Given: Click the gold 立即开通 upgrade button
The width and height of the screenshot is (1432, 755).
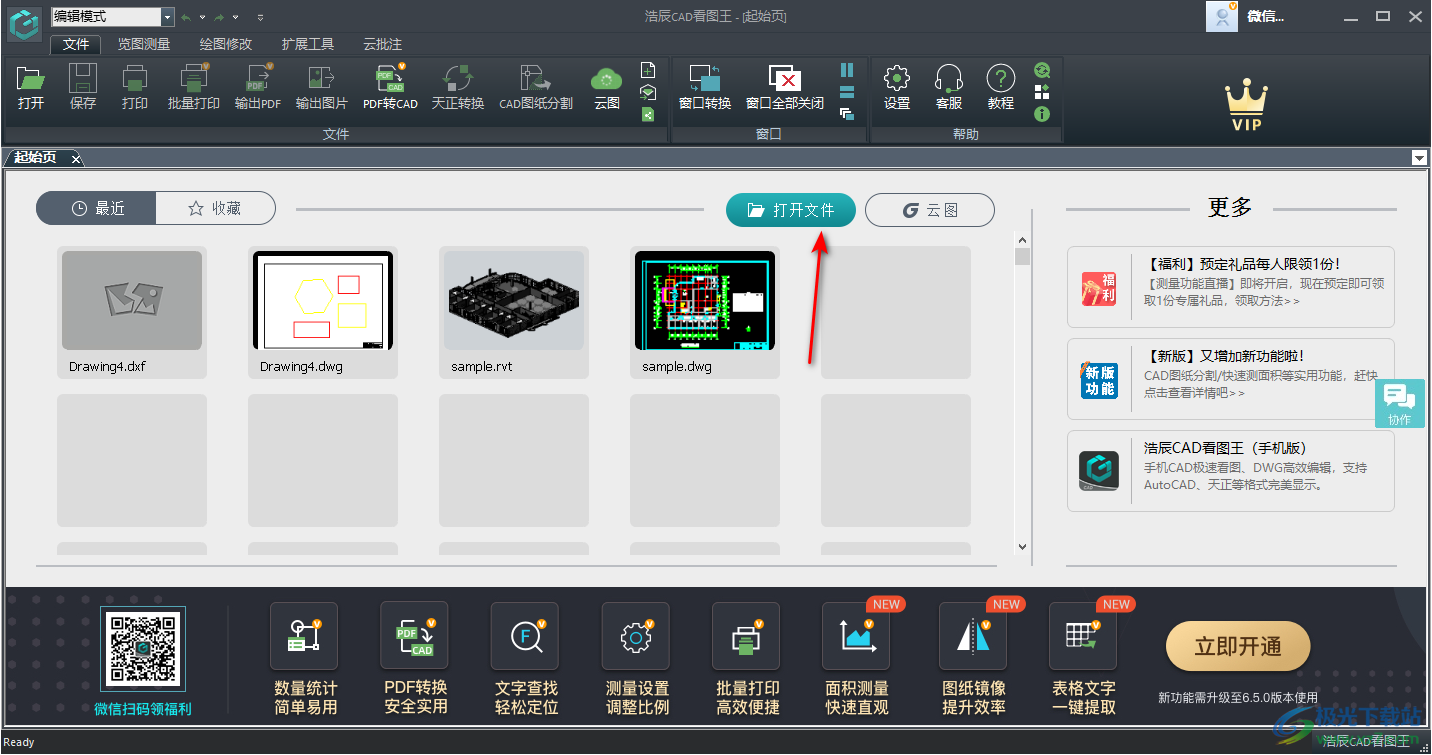Looking at the screenshot, I should point(1238,646).
